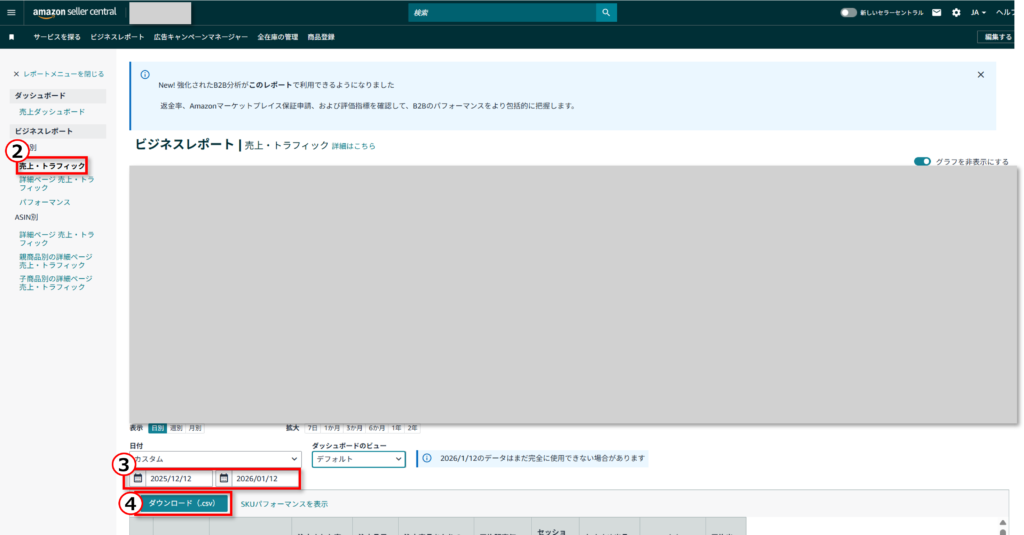Open the settings gear icon
This screenshot has height=535, width=1024.
coord(956,12)
